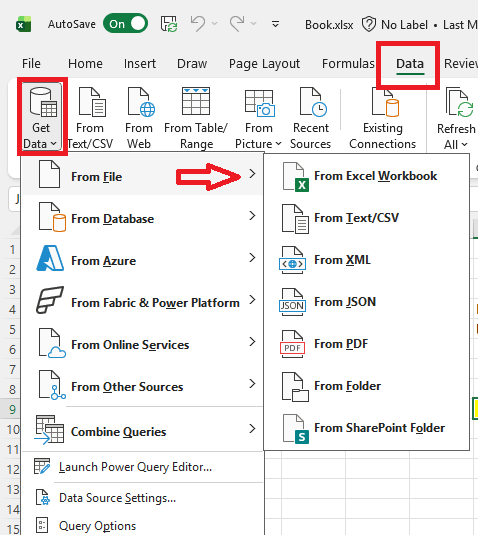This screenshot has width=490, height=535.
Task: Open the From Picture ribbon dropdown
Action: [x=258, y=119]
